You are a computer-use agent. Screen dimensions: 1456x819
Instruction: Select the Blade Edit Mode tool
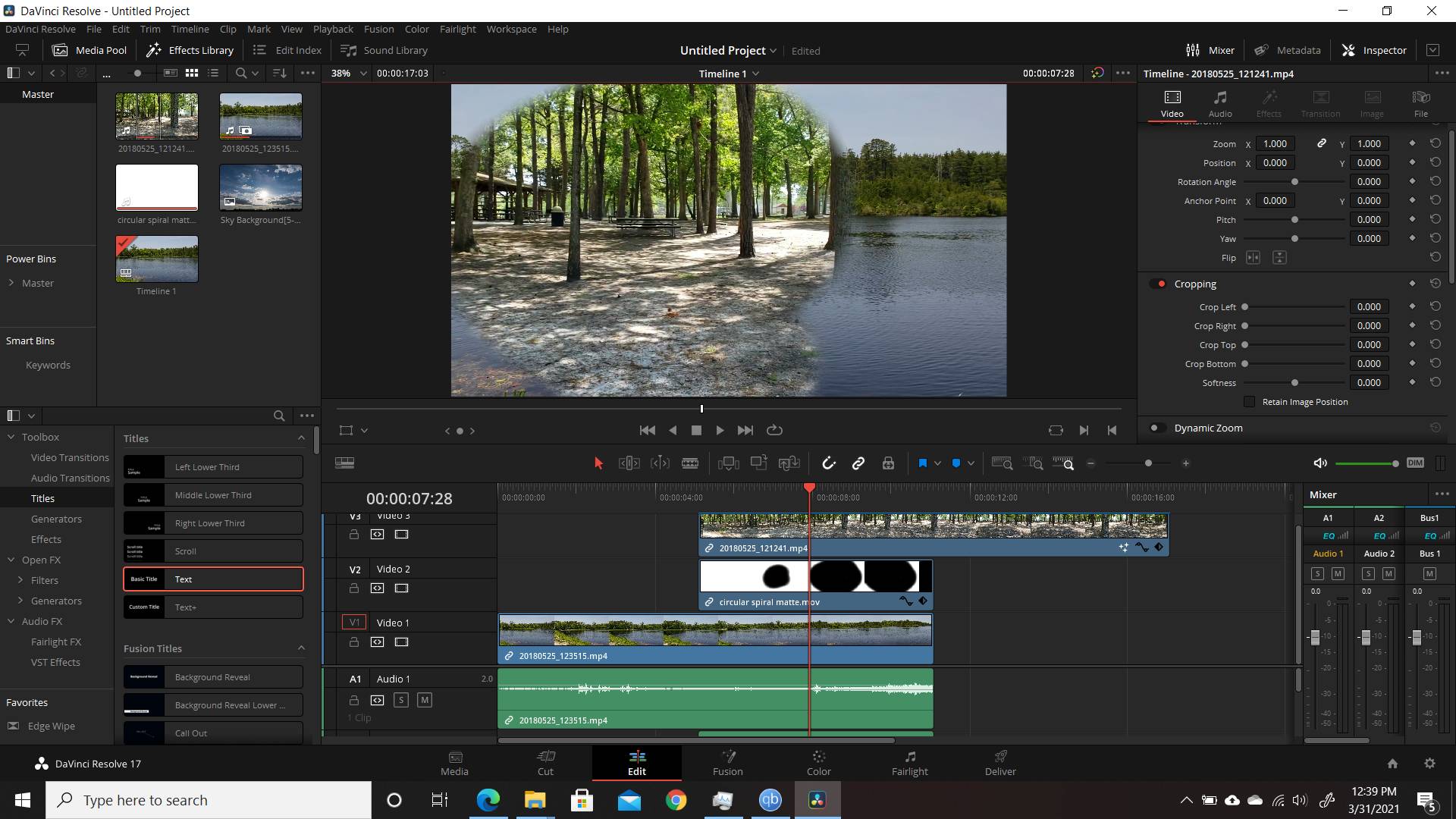click(690, 463)
